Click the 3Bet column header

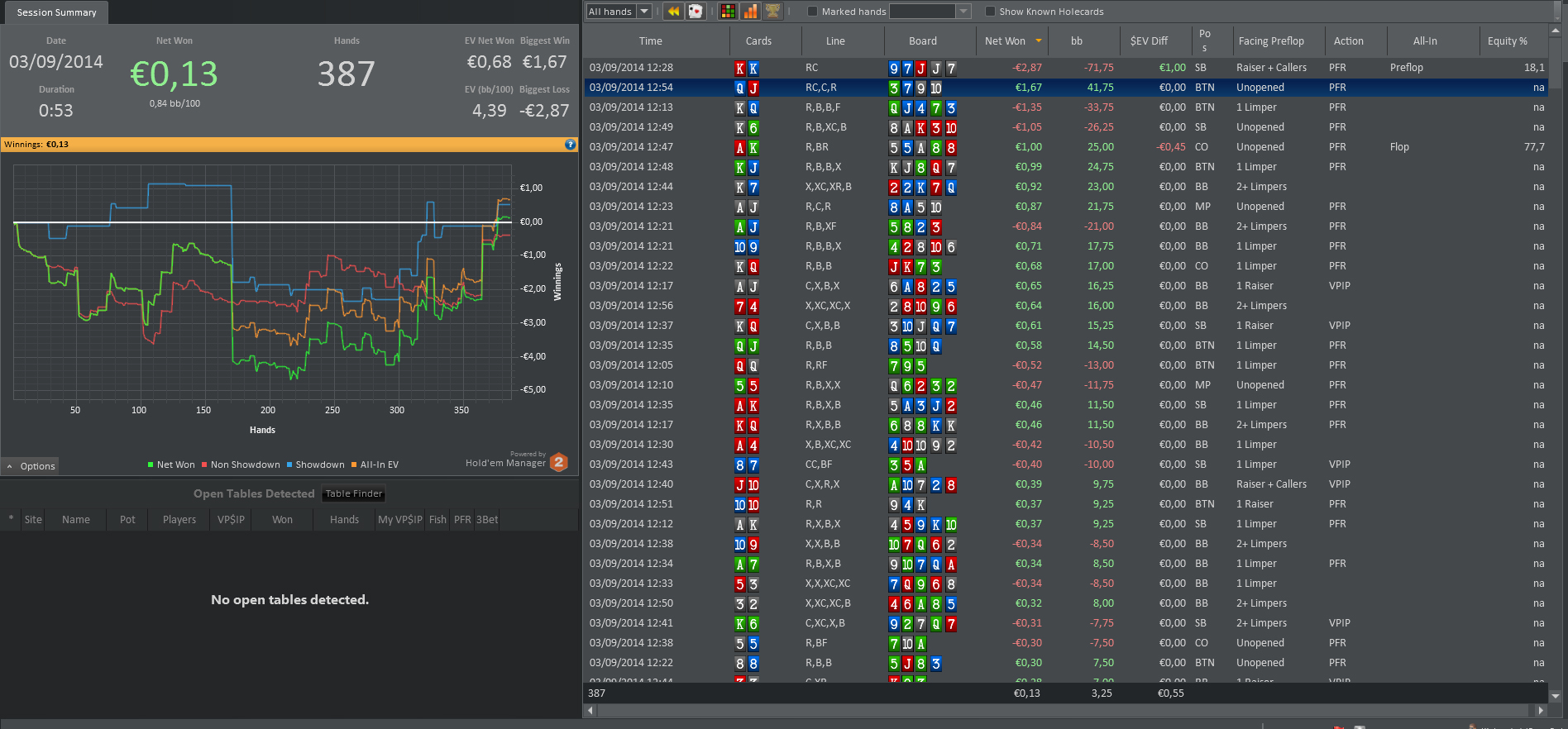[487, 519]
